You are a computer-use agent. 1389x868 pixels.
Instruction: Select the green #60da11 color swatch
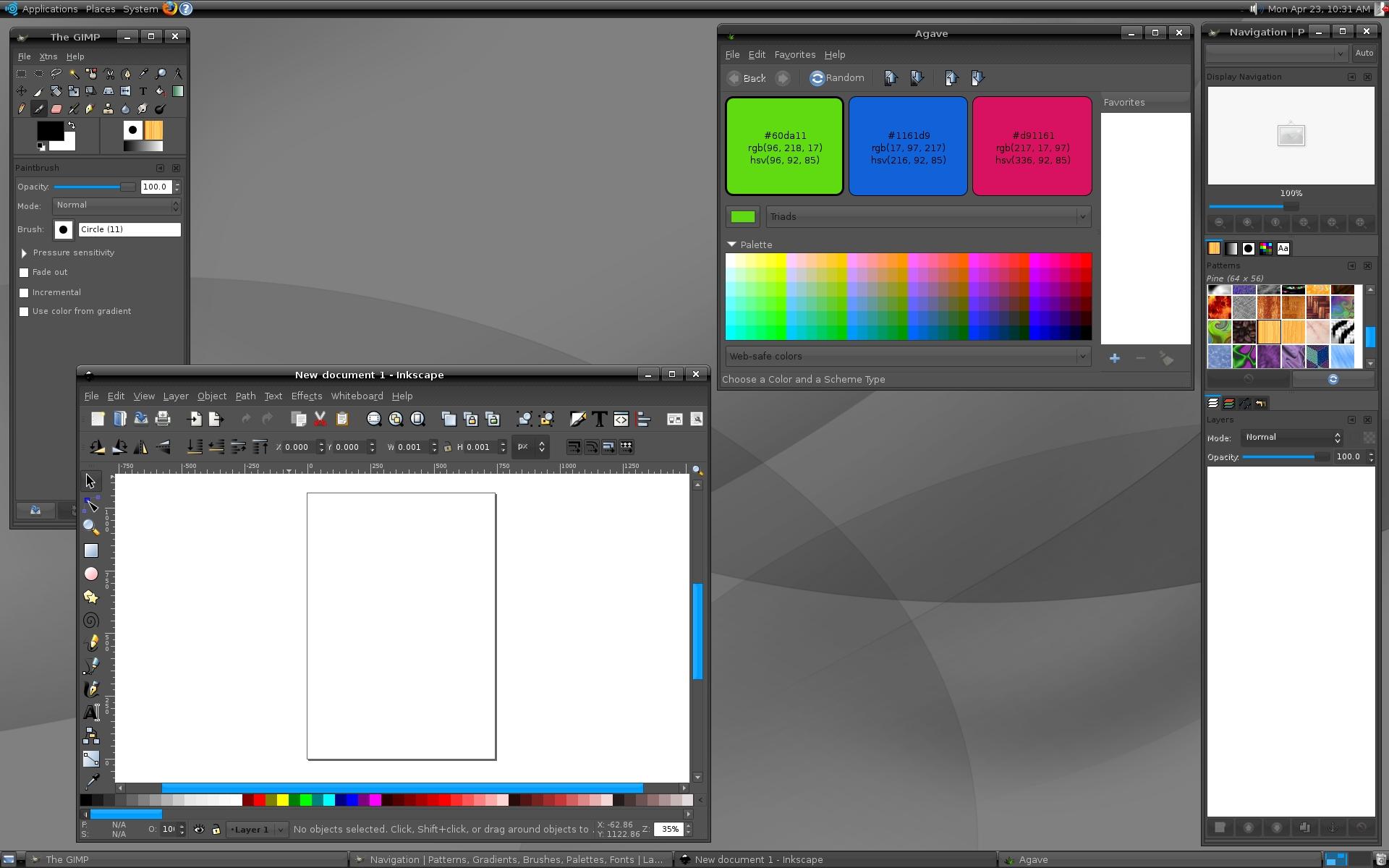[784, 146]
